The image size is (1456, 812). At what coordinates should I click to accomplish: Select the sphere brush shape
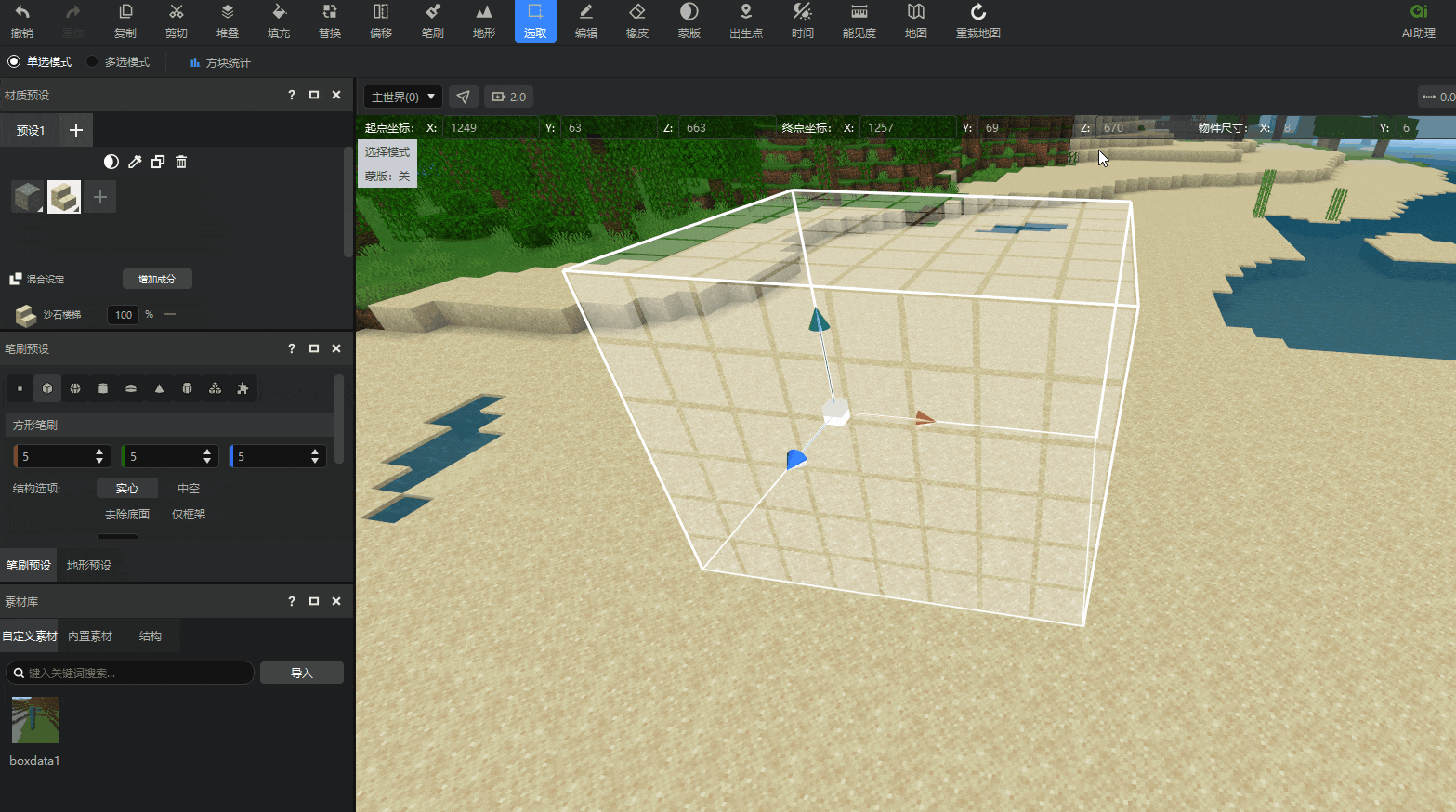(x=75, y=388)
